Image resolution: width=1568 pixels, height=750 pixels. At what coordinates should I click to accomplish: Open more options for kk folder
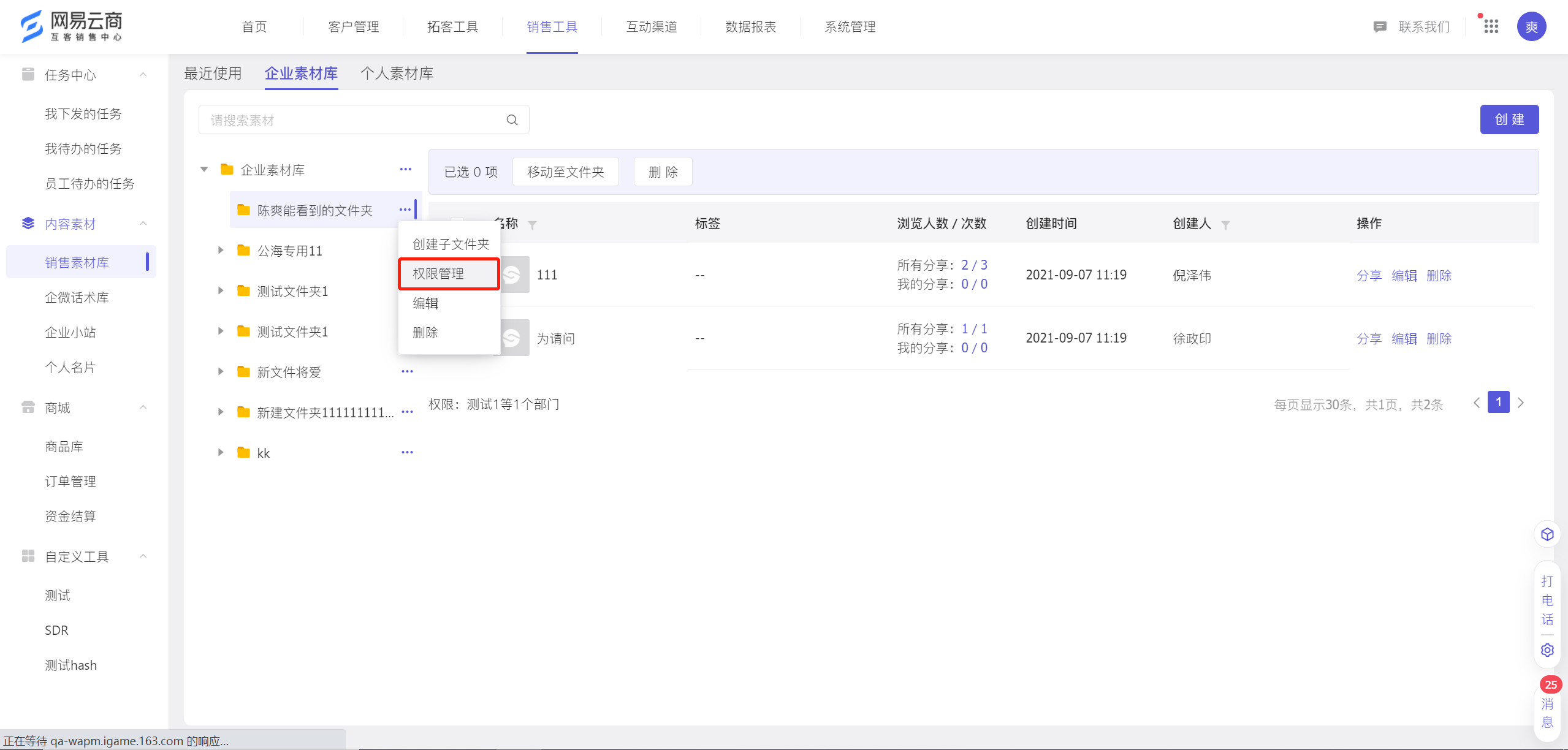click(407, 452)
